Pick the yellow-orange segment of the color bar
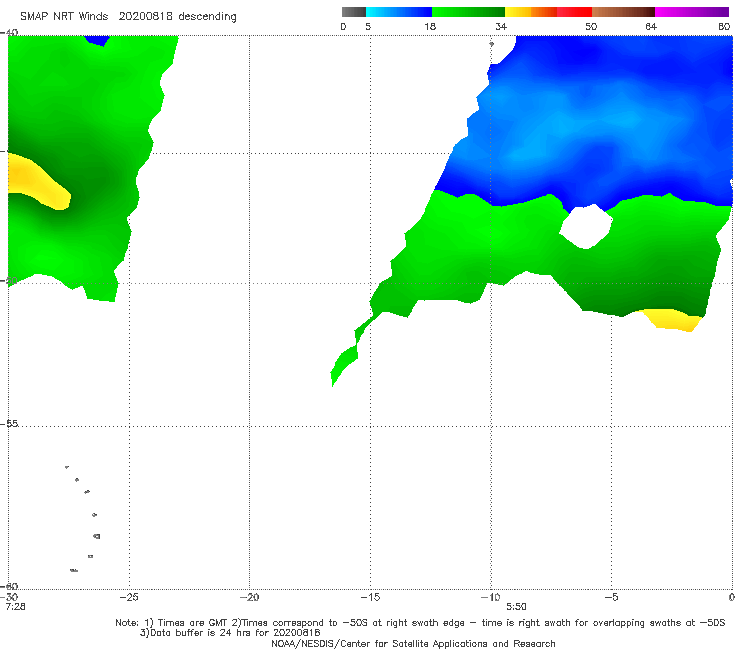 [x=530, y=12]
